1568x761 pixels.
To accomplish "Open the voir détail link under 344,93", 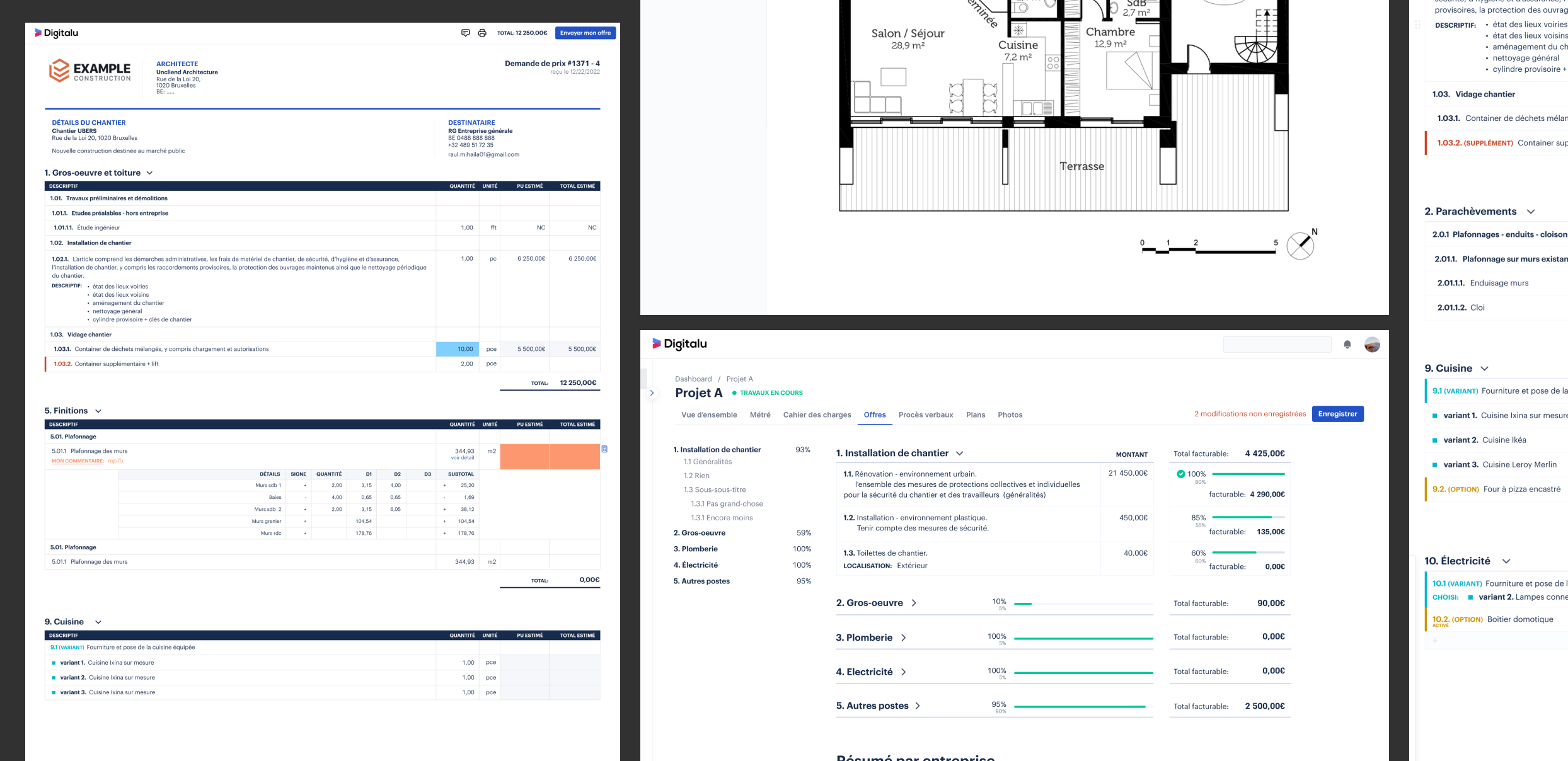I will pos(463,458).
